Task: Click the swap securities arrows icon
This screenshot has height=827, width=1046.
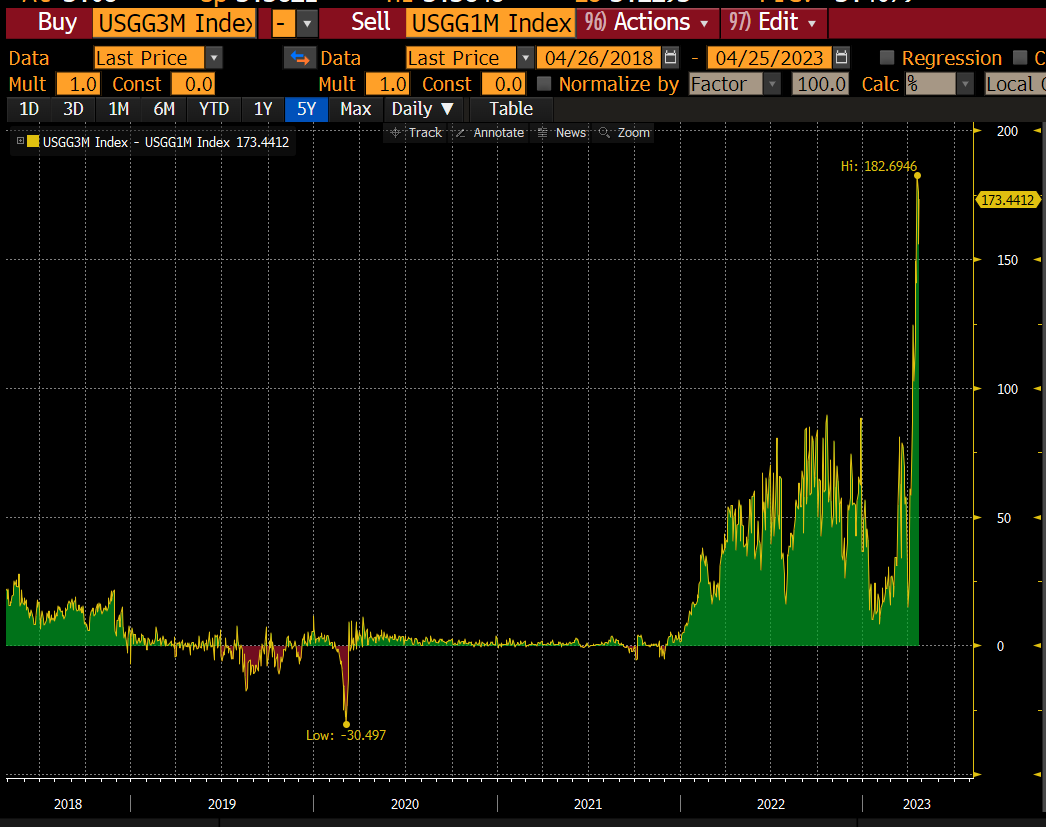Action: coord(300,59)
